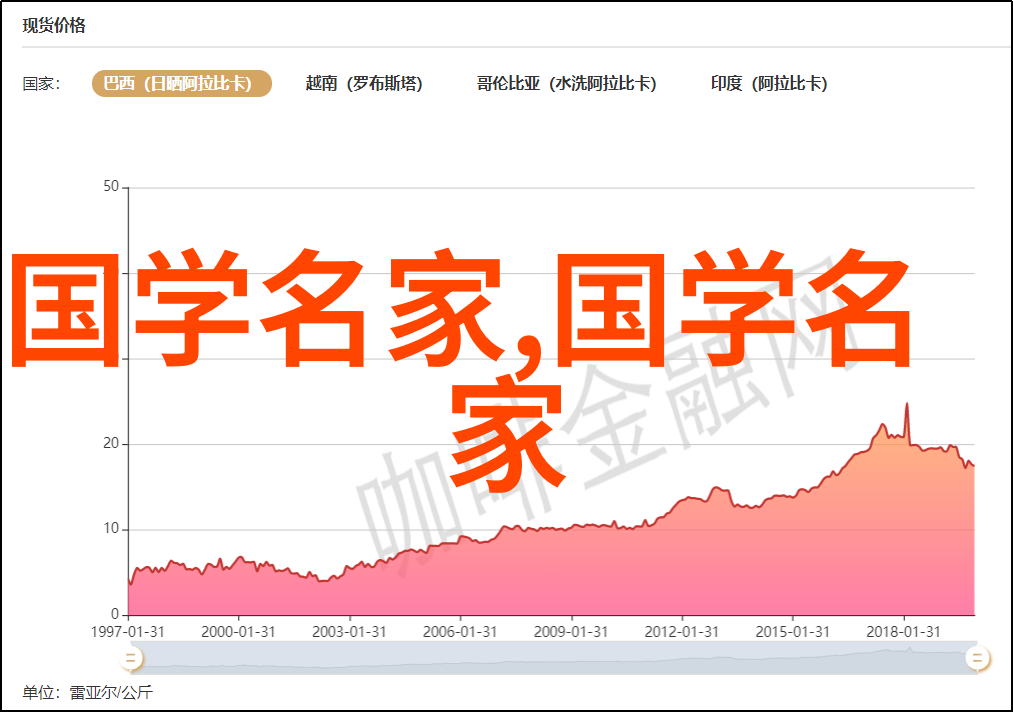
Task: Select 哥伦比亚 (水洗阿拉比卡) option
Action: pos(566,84)
